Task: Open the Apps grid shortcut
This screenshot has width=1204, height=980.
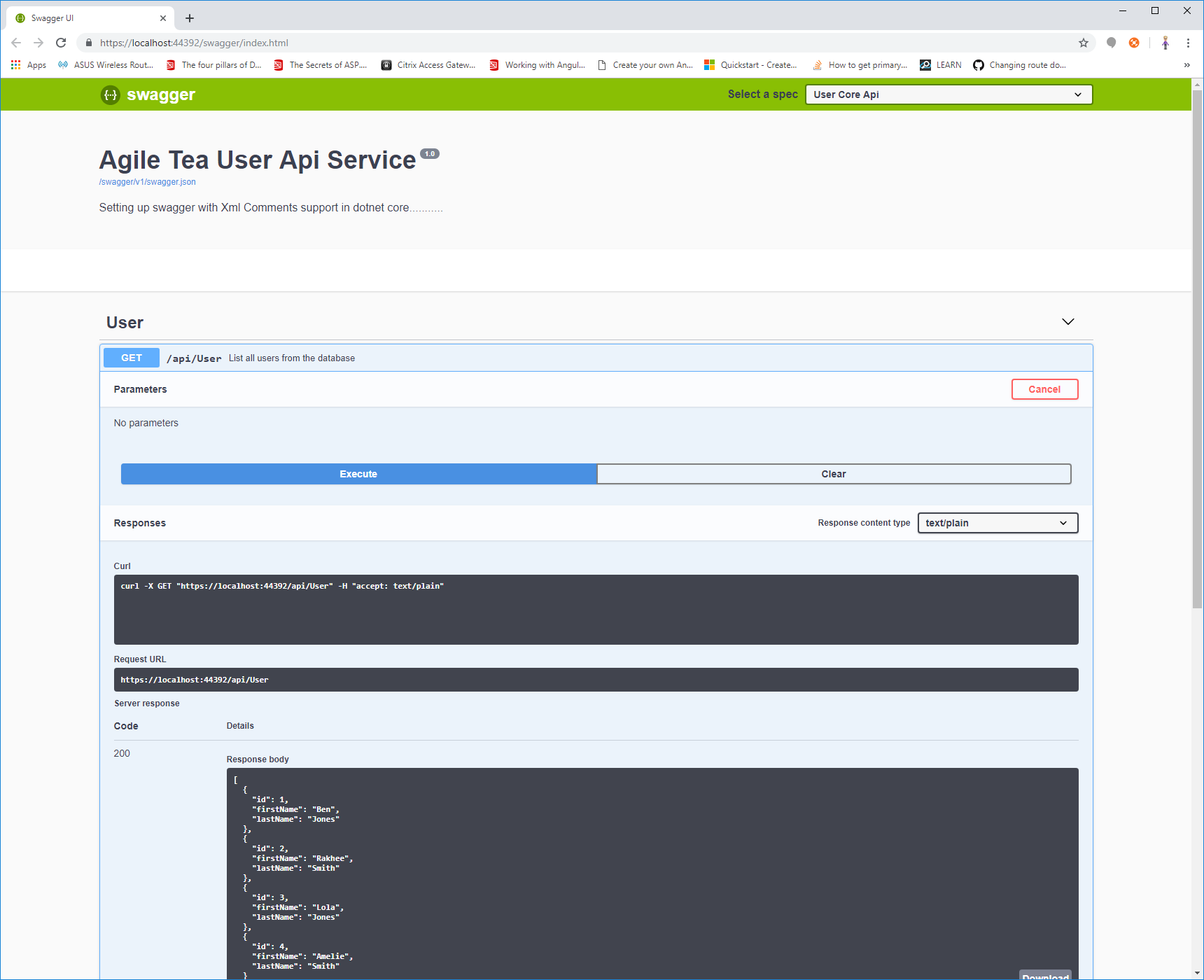Action: [28, 65]
